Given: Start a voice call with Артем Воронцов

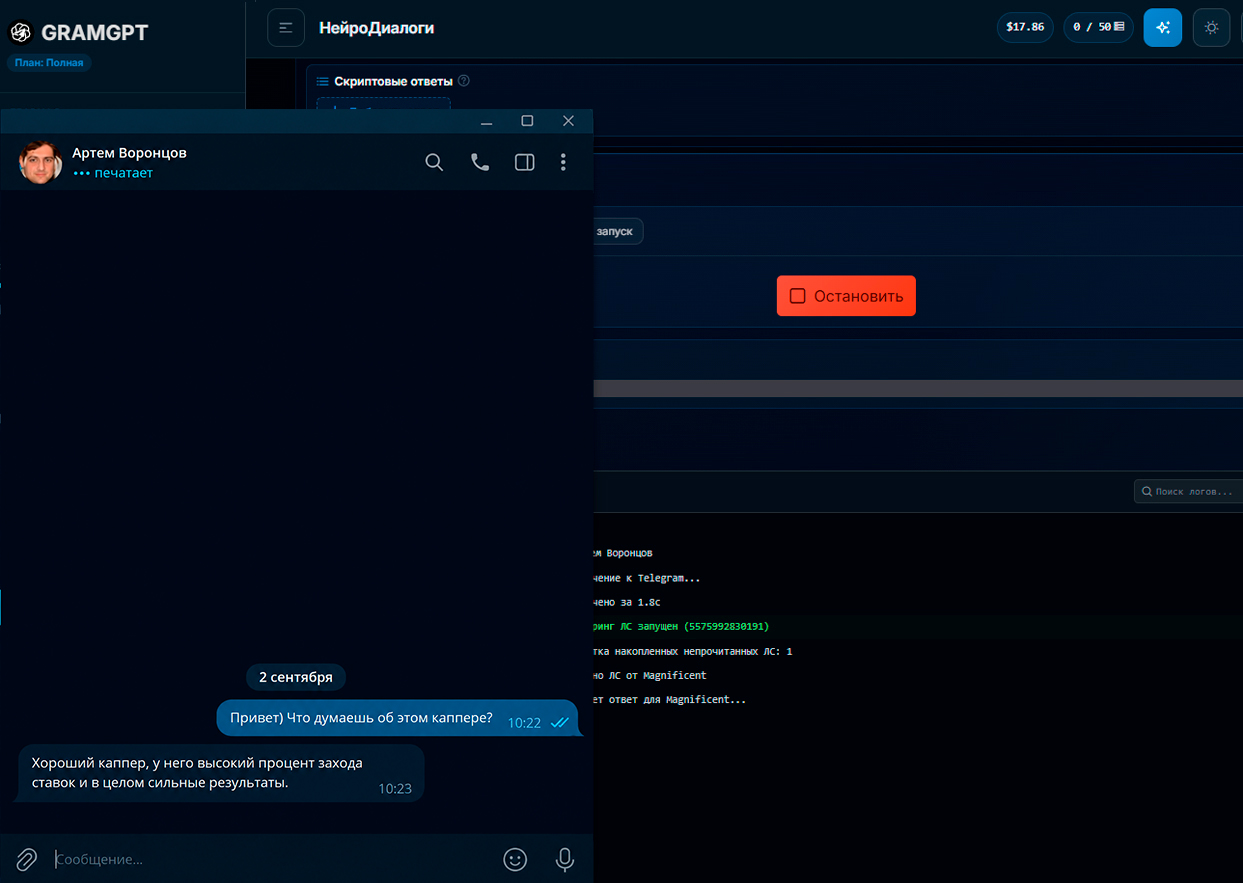Looking at the screenshot, I should [480, 162].
